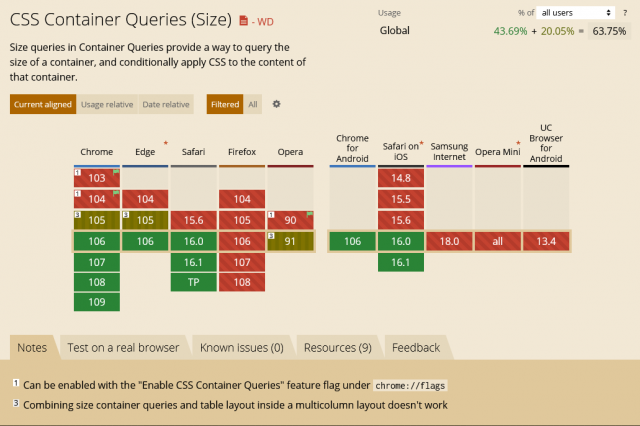Click Samsung Internet column header

(x=449, y=151)
